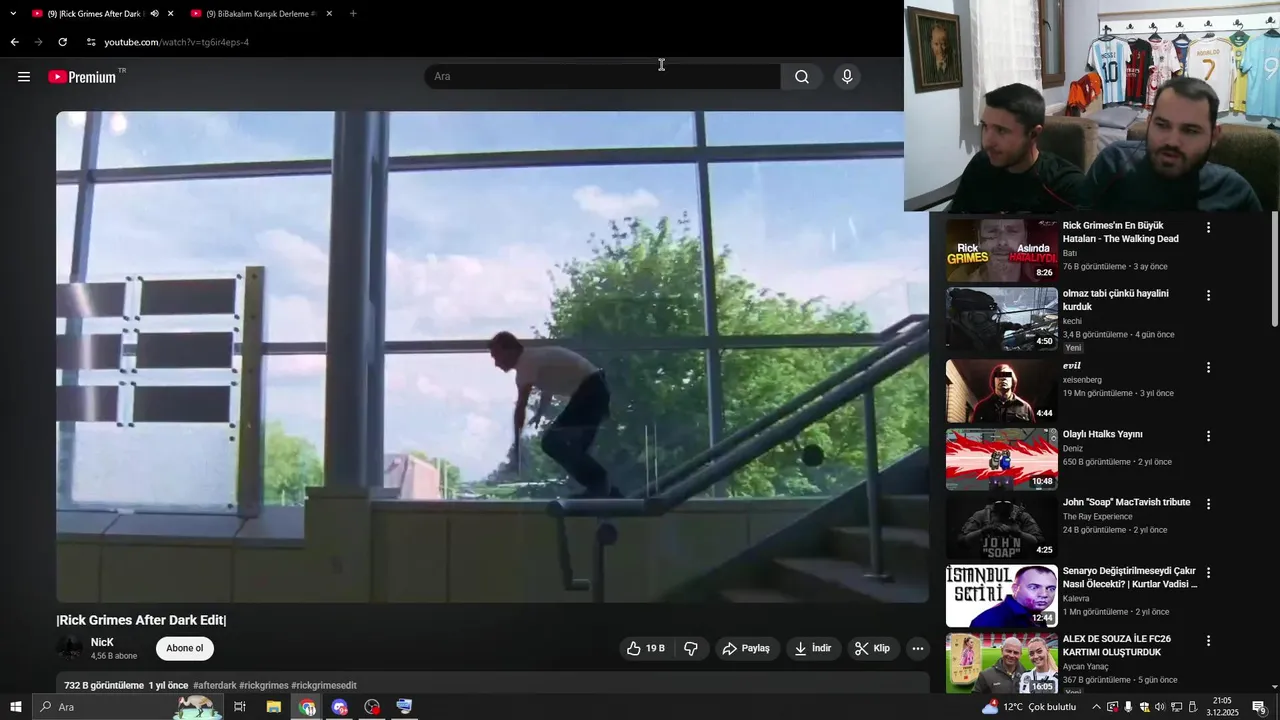
Task: View site information icon in address bar
Action: coord(91,42)
